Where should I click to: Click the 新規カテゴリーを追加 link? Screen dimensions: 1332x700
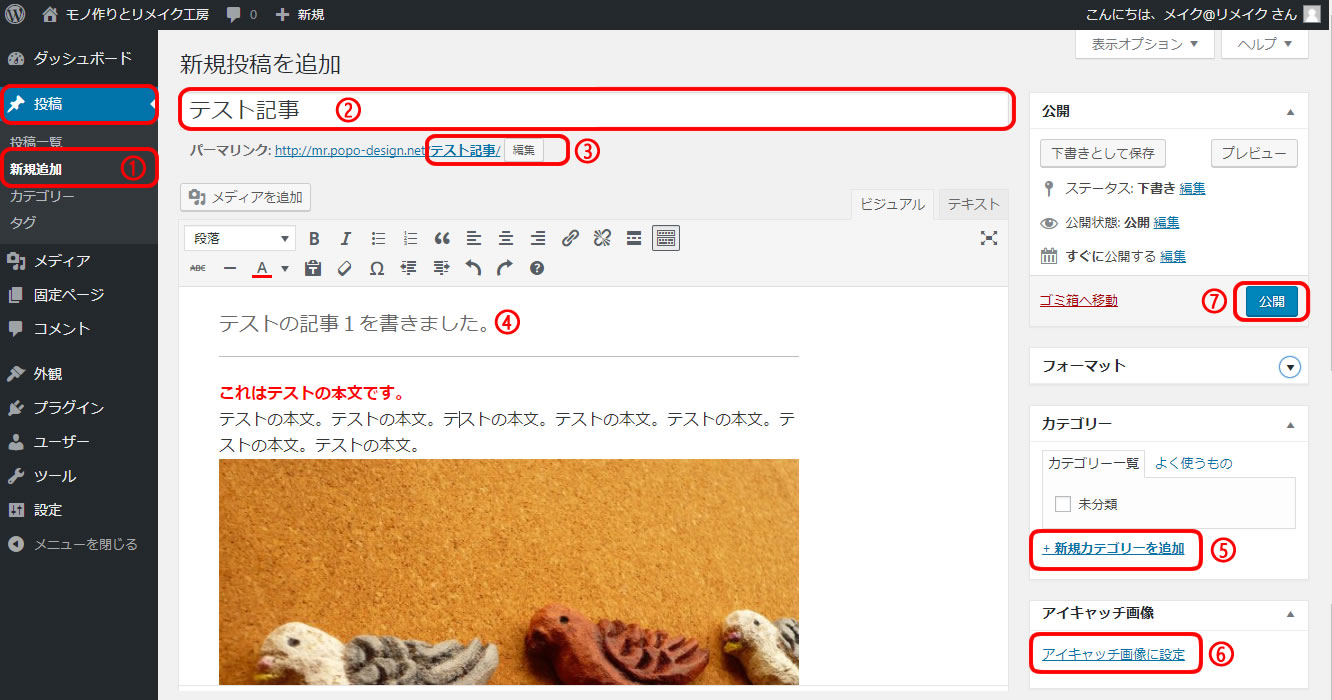click(1113, 548)
